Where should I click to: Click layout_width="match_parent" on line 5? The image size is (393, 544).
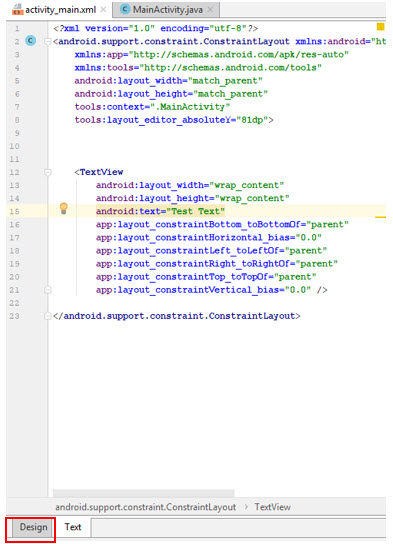(x=169, y=80)
